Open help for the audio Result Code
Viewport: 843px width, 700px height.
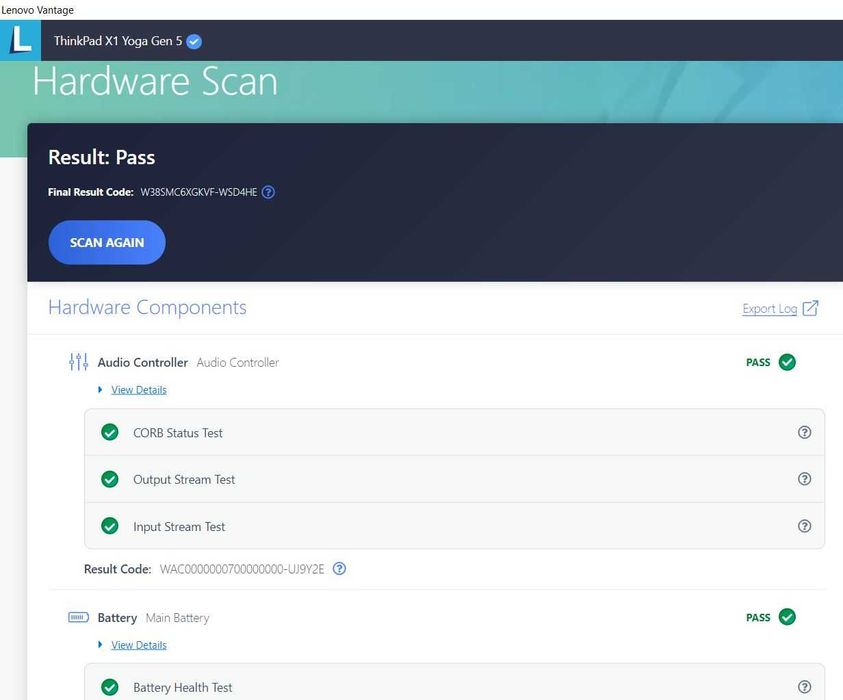(x=339, y=569)
